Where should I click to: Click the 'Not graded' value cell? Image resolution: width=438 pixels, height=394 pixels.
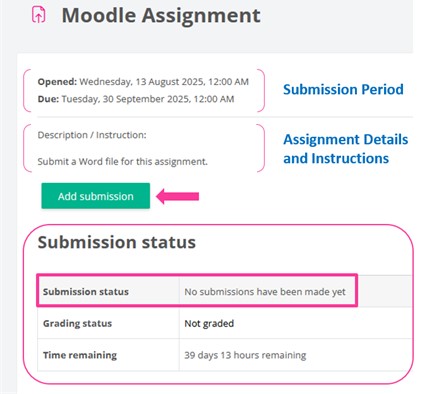[x=295, y=323]
